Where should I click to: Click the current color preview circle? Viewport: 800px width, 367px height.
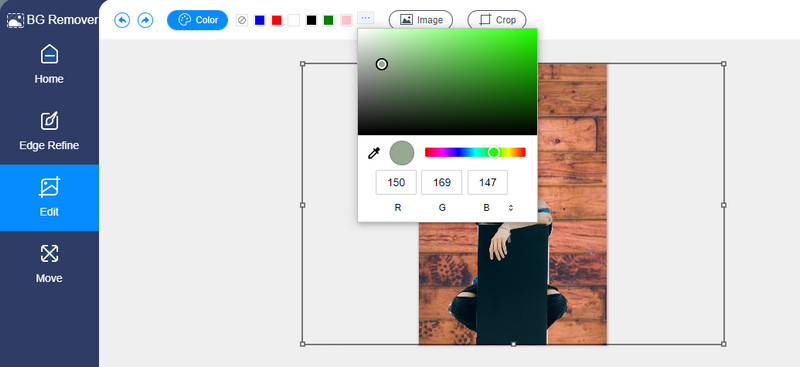click(x=402, y=153)
